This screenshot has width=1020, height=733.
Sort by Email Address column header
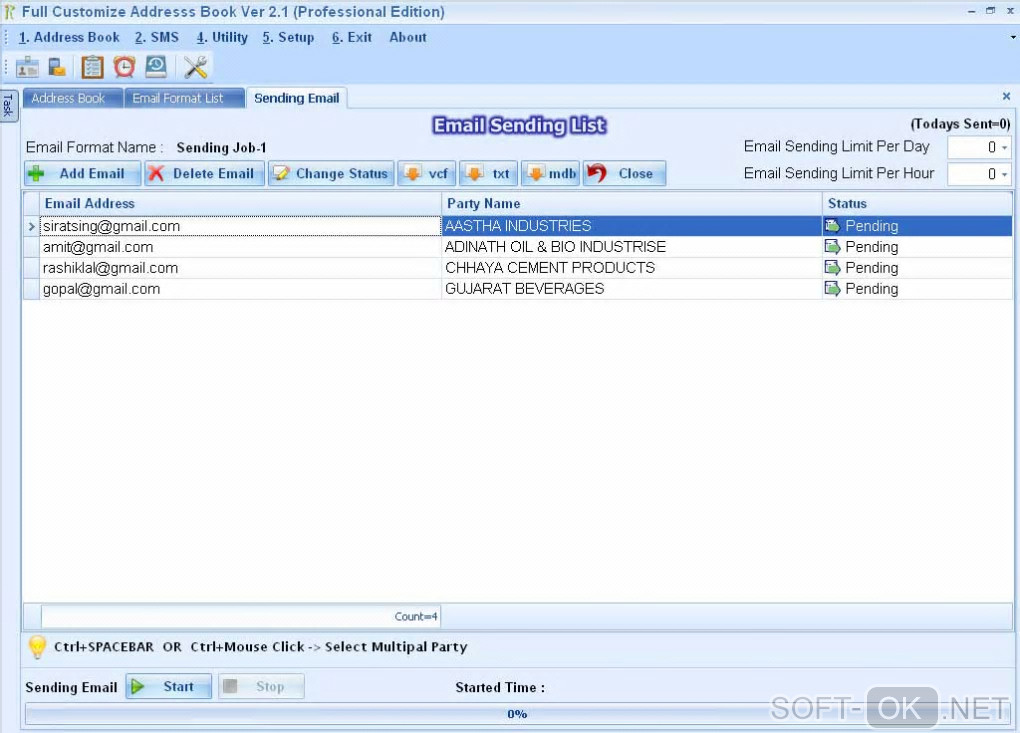240,204
